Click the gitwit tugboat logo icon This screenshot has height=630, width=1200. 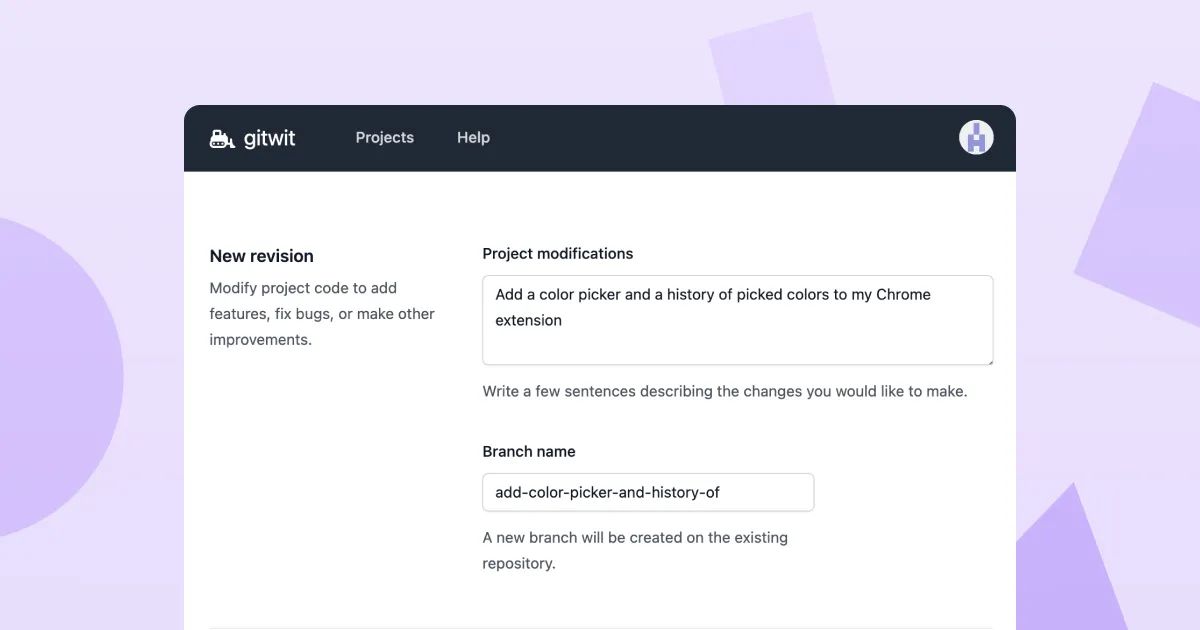tap(220, 137)
